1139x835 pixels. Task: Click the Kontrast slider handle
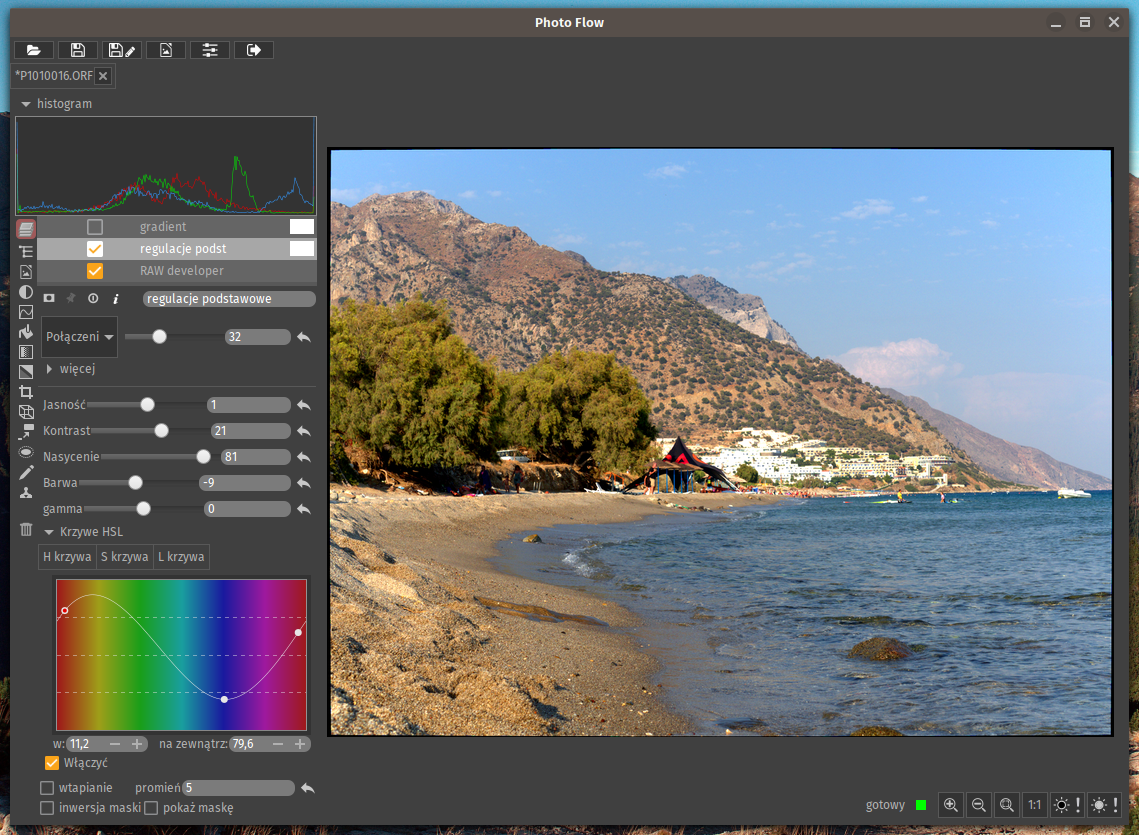point(161,430)
